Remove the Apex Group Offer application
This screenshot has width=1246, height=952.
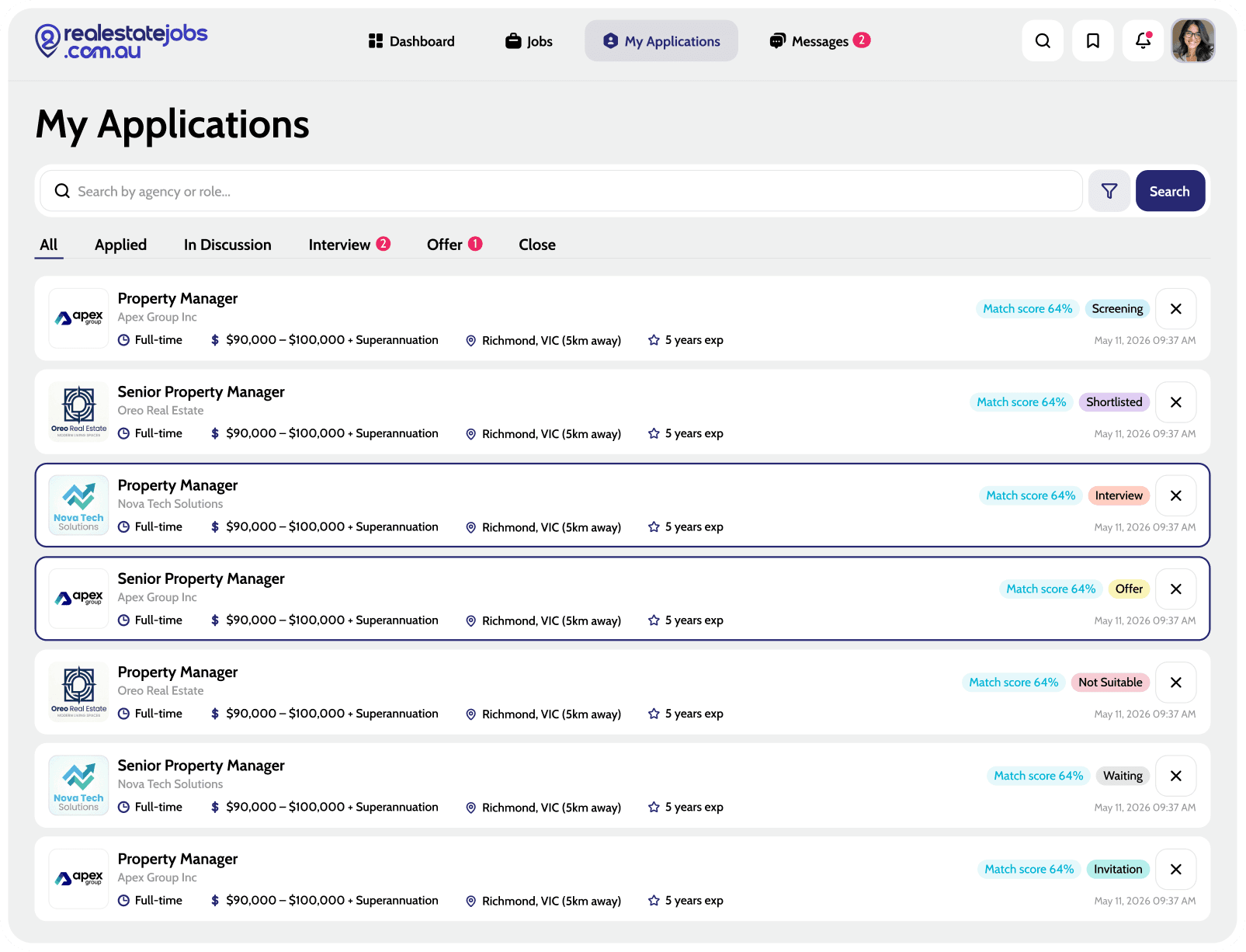click(1175, 589)
